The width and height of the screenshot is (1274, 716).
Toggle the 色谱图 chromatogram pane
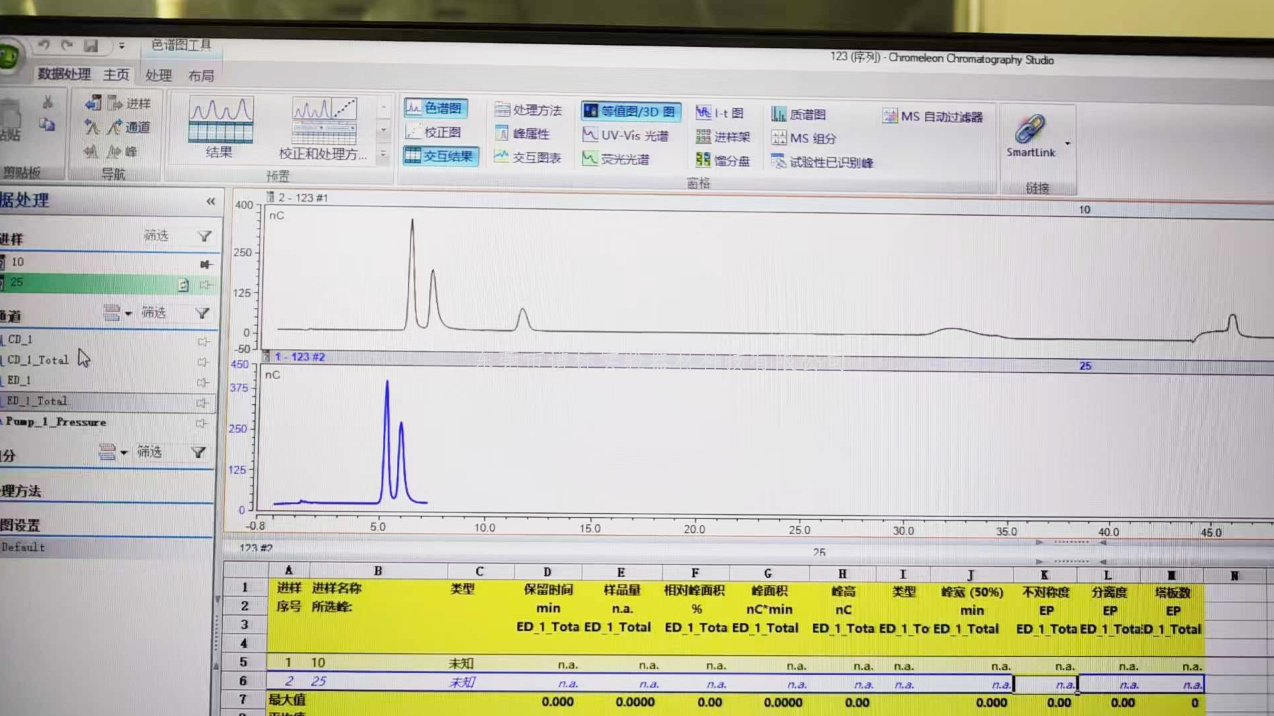click(x=435, y=108)
